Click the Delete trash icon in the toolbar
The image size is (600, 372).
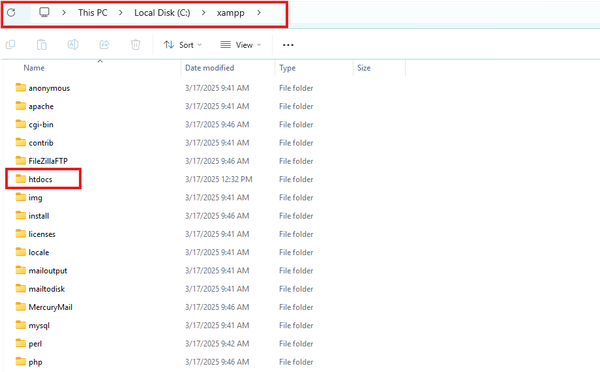click(135, 45)
